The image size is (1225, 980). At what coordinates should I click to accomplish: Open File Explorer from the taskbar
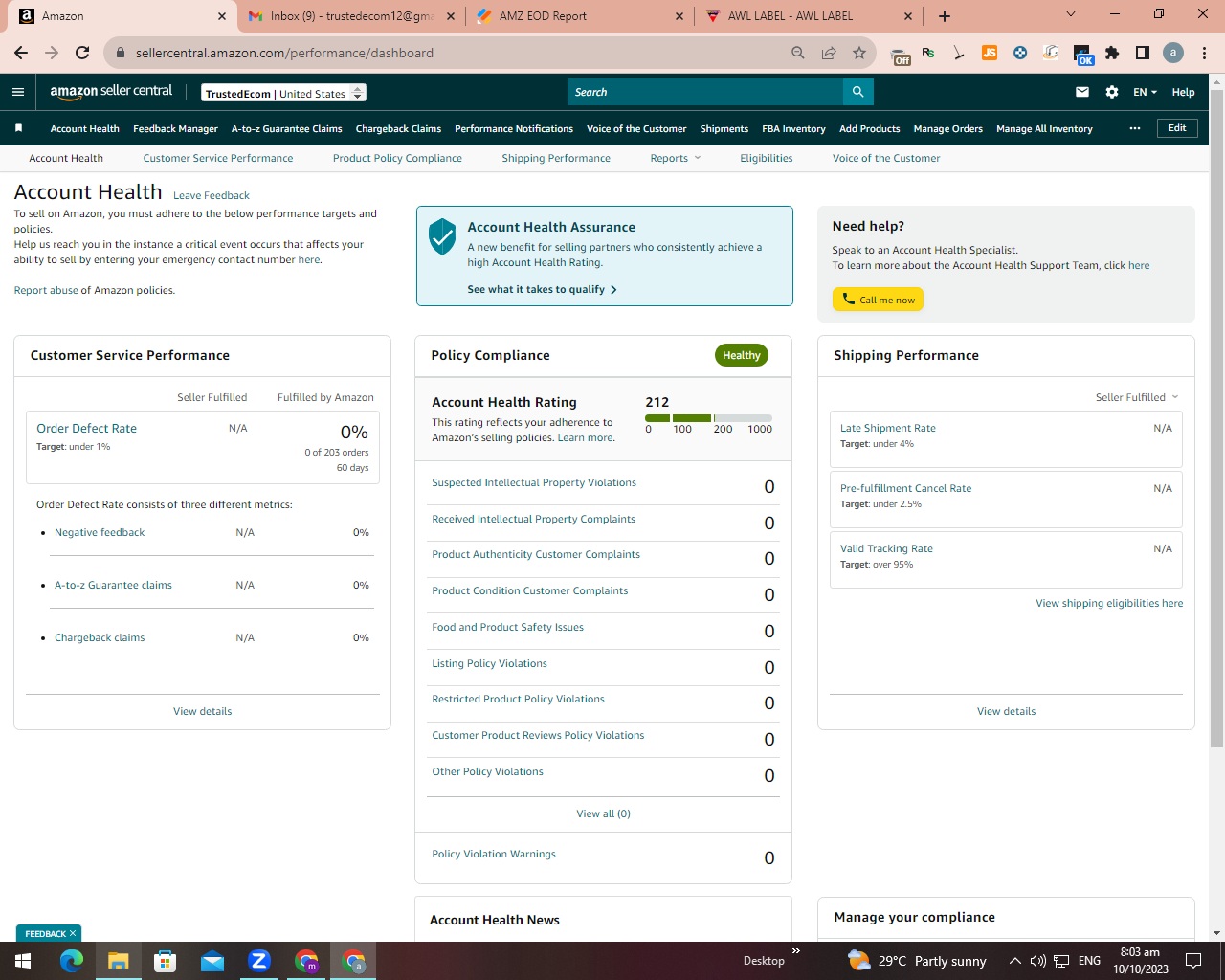point(118,961)
